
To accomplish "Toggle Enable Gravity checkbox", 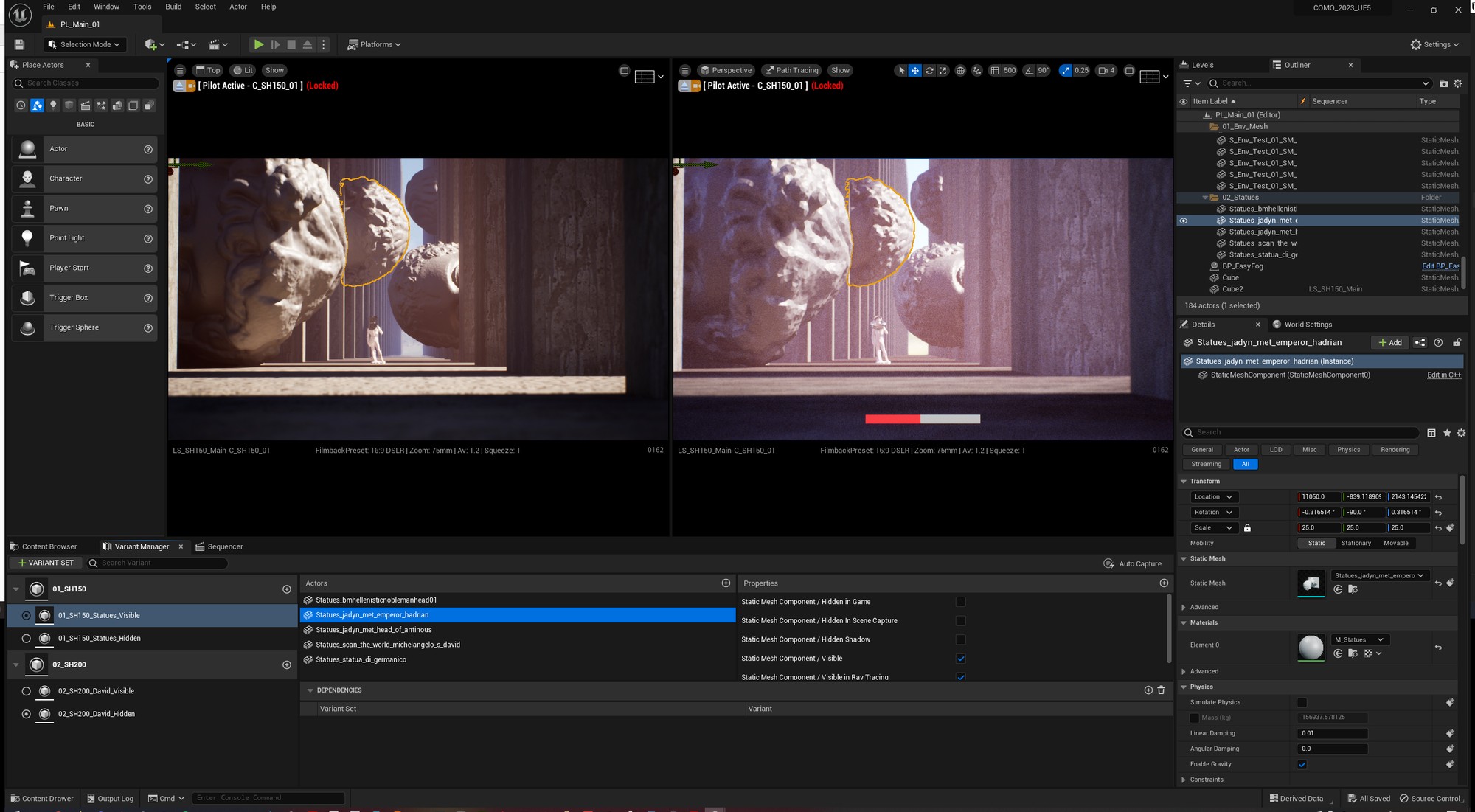I will pyautogui.click(x=1302, y=765).
